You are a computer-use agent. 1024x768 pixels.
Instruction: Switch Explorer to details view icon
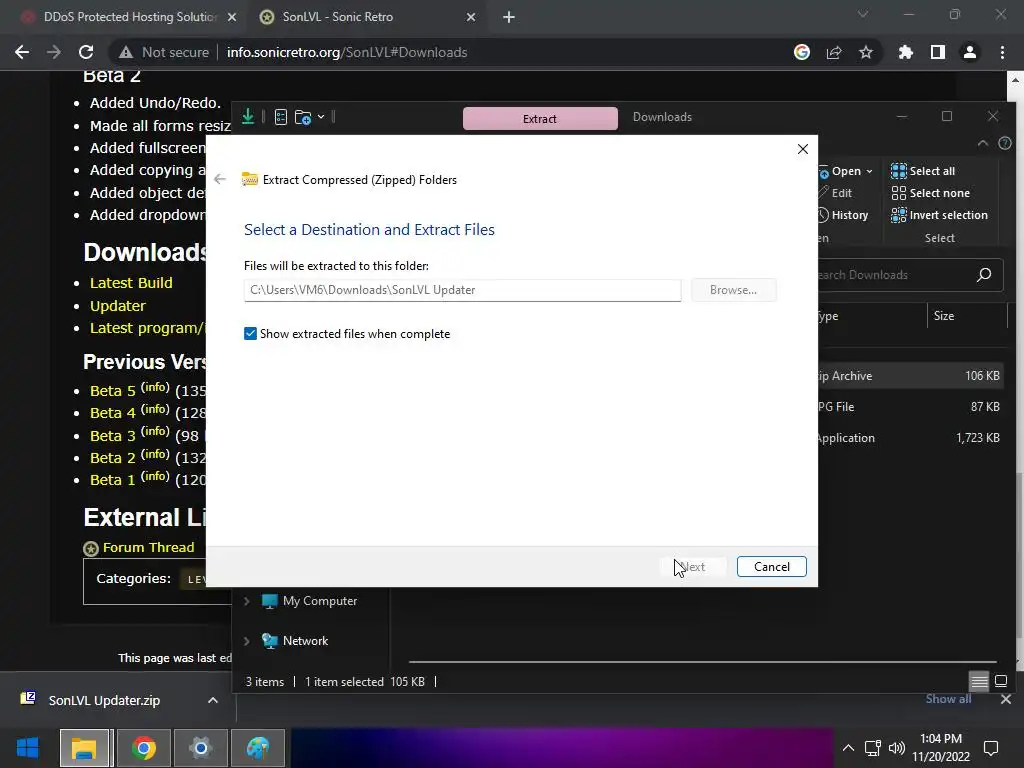(x=979, y=682)
